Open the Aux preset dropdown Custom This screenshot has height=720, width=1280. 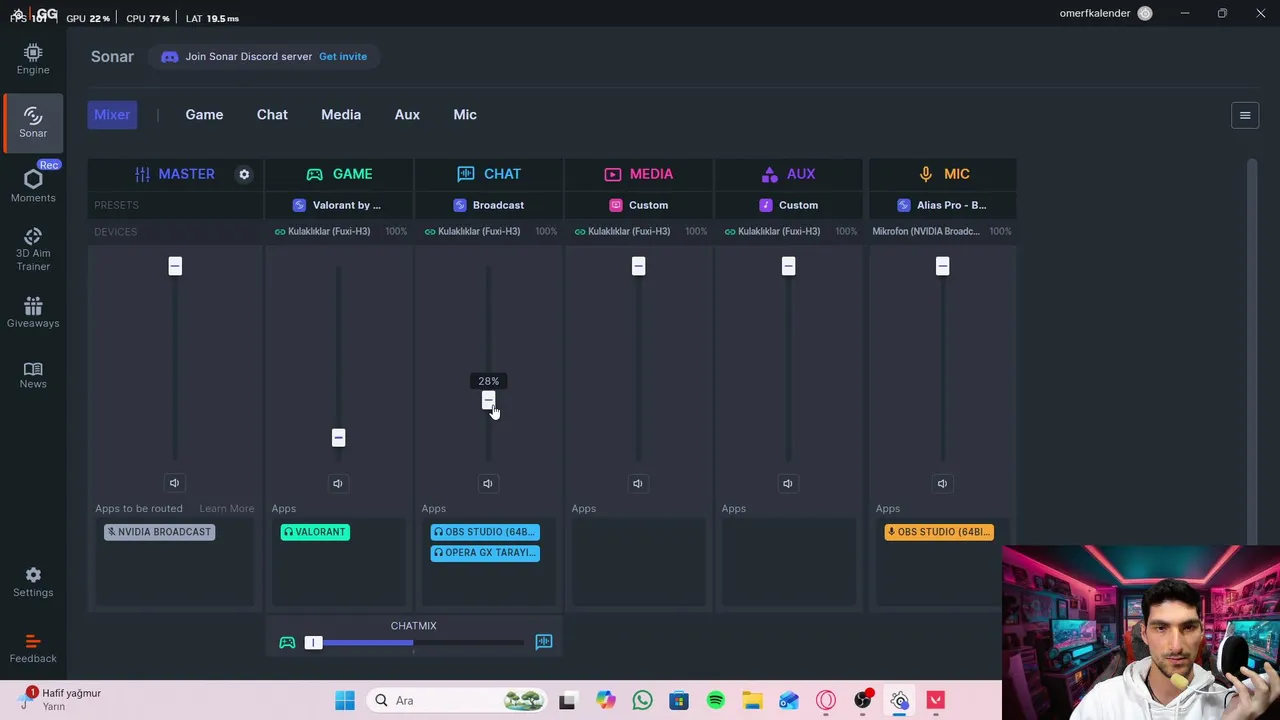click(788, 205)
